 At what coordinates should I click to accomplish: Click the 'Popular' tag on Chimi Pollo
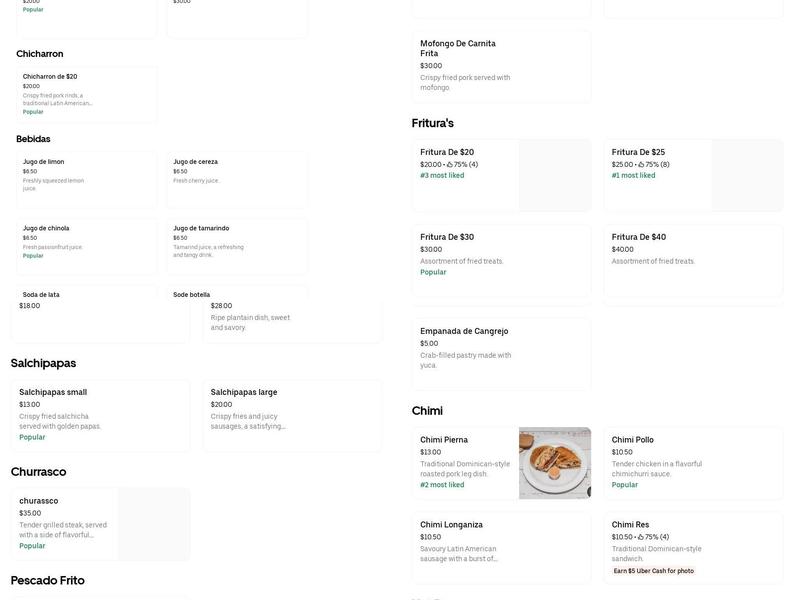[x=626, y=483]
